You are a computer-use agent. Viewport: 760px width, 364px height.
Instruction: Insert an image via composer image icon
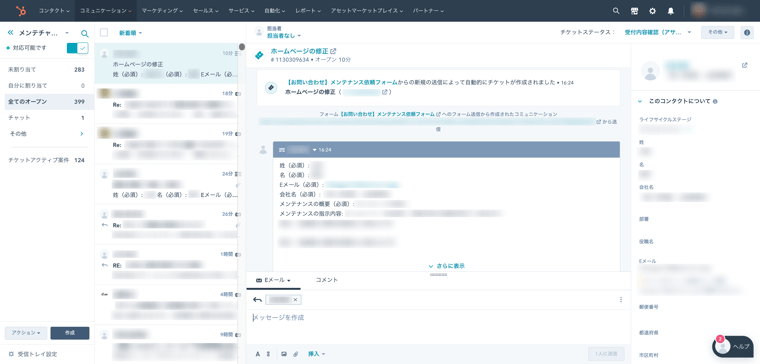click(x=284, y=354)
